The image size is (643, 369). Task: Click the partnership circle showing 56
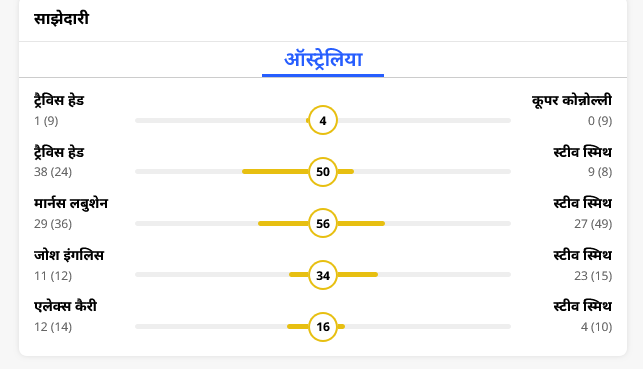click(323, 223)
